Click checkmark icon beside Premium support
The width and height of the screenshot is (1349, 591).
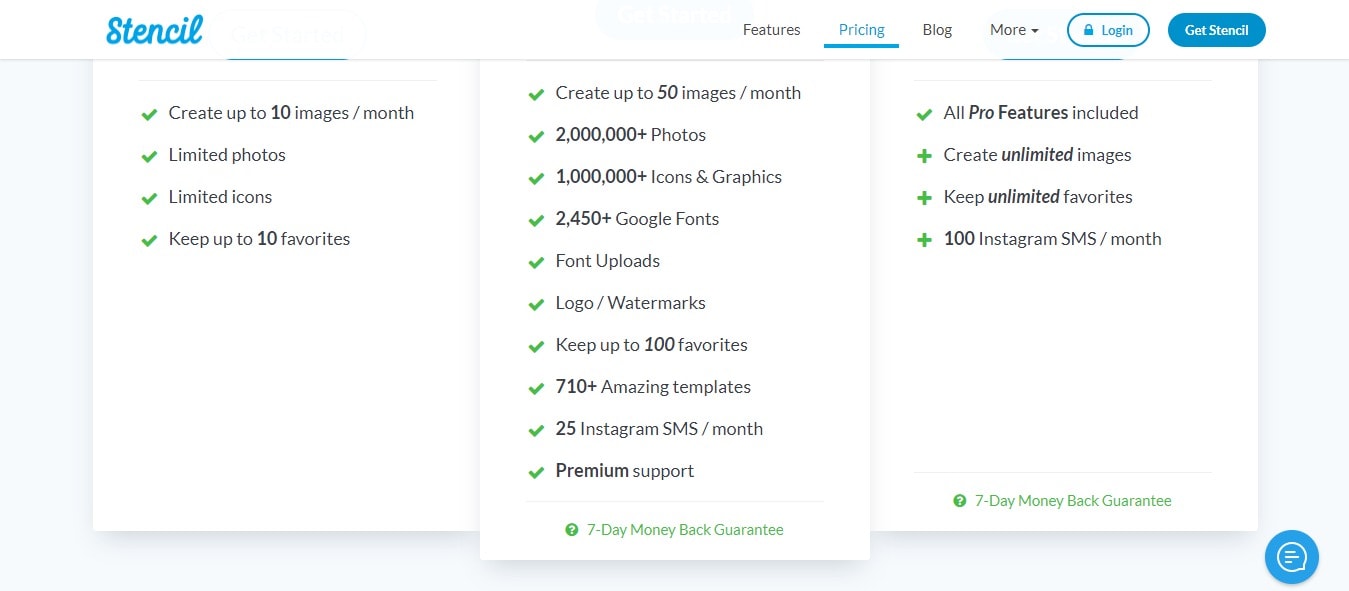536,472
